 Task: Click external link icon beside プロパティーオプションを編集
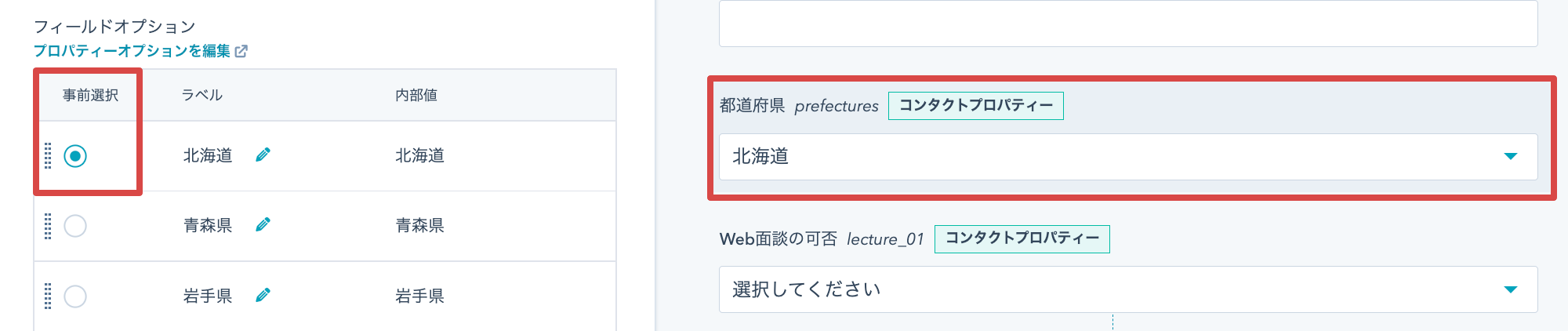[x=241, y=51]
